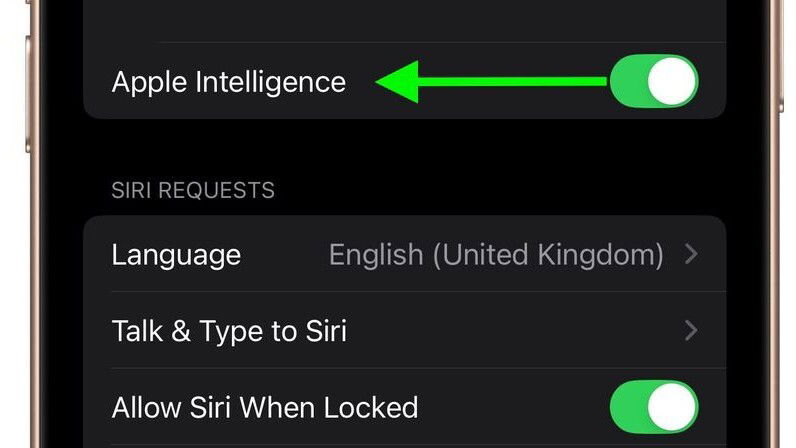Screen dimensions: 796x448
Task: Tap the Apple Intelligence label text
Action: pyautogui.click(x=228, y=82)
